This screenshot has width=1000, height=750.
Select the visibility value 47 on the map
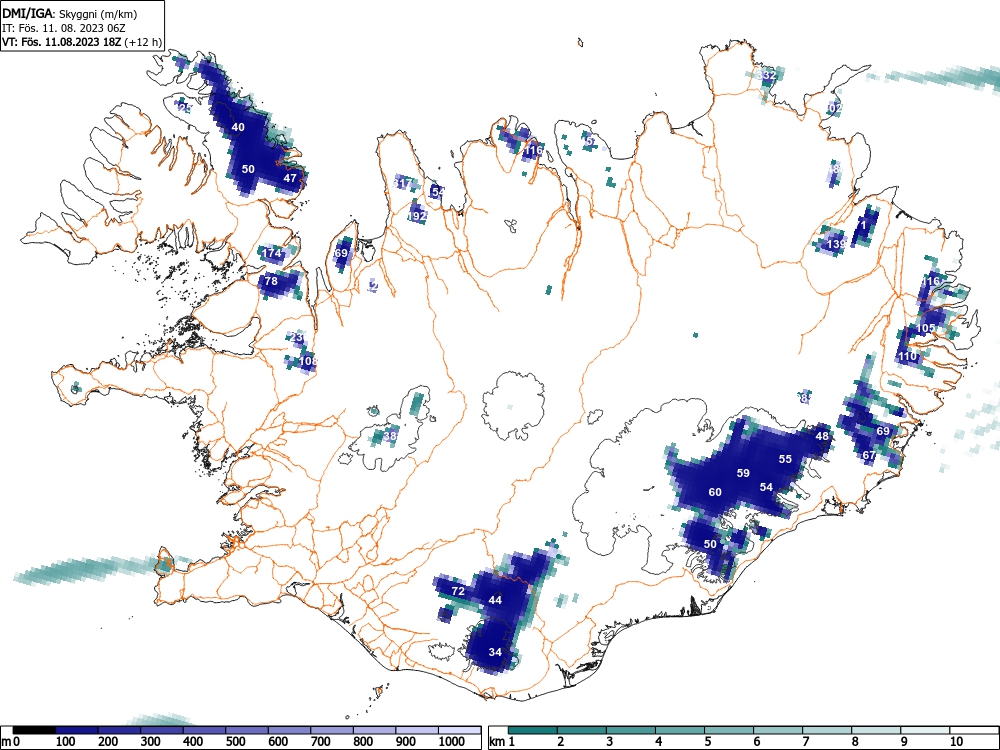tap(290, 178)
